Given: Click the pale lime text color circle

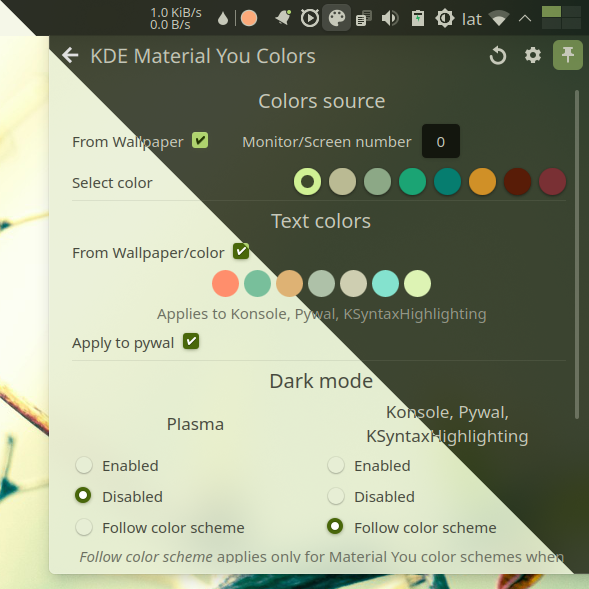Looking at the screenshot, I should [417, 284].
